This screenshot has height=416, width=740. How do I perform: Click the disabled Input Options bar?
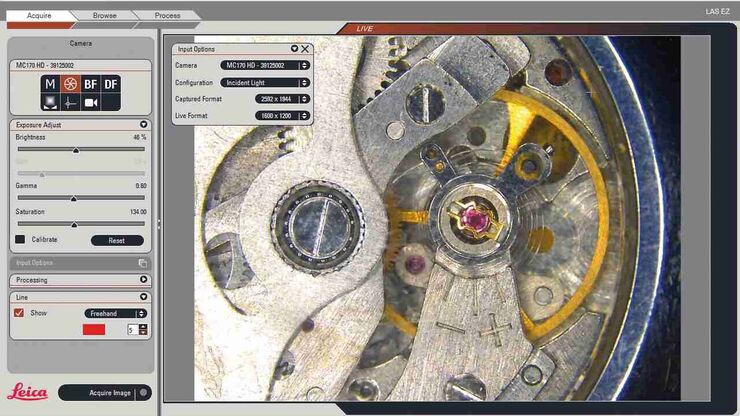click(80, 263)
